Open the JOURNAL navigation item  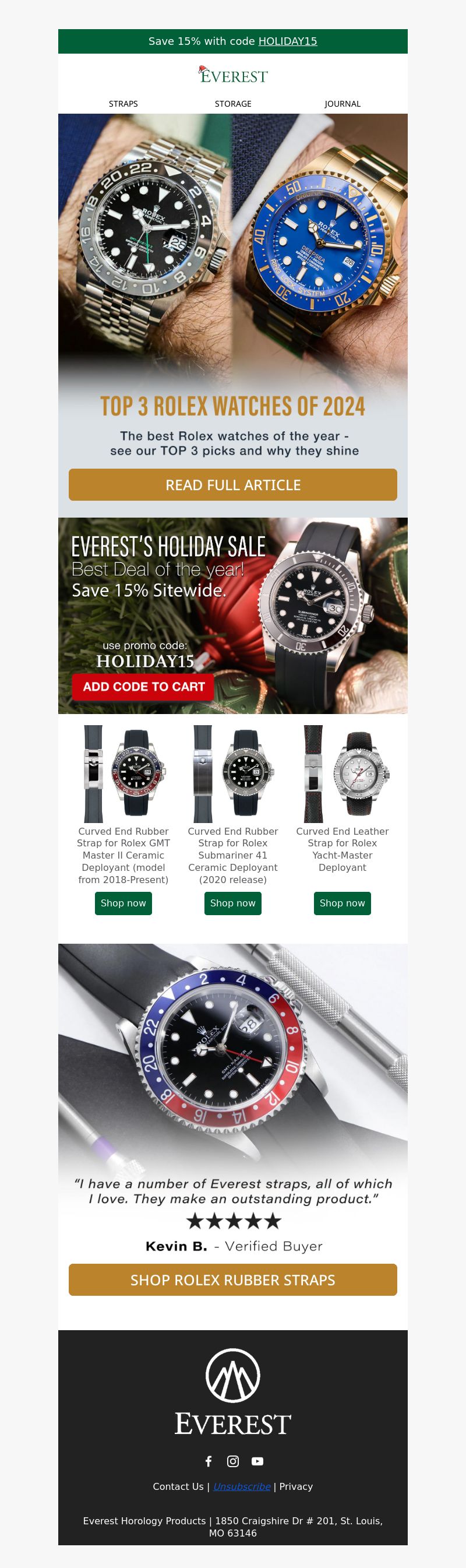point(343,104)
